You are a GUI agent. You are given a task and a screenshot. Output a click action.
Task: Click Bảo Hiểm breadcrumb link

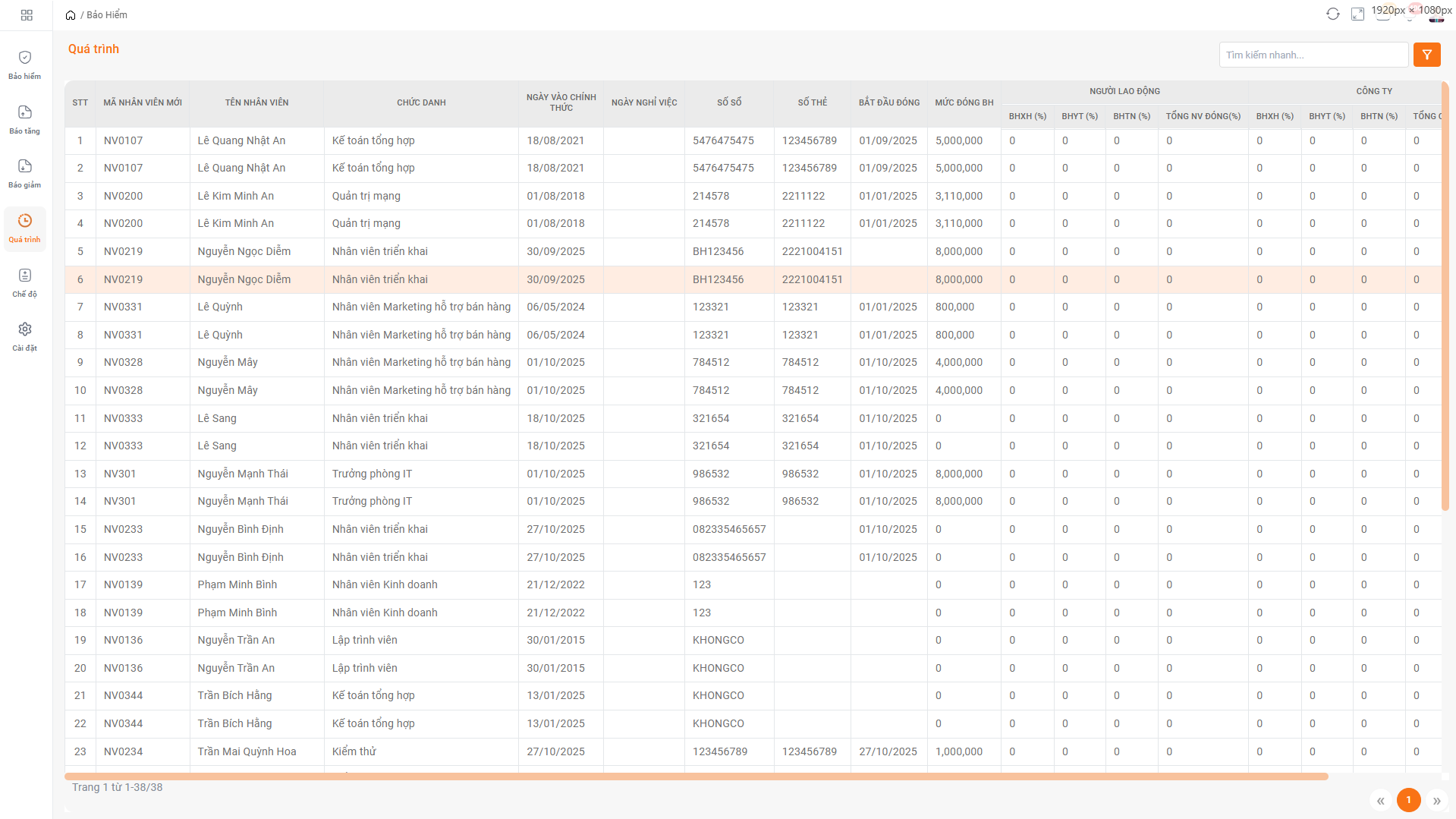pos(107,15)
